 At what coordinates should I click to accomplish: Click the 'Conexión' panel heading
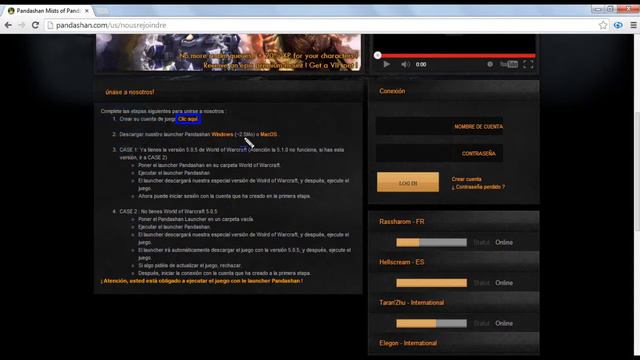[x=392, y=91]
